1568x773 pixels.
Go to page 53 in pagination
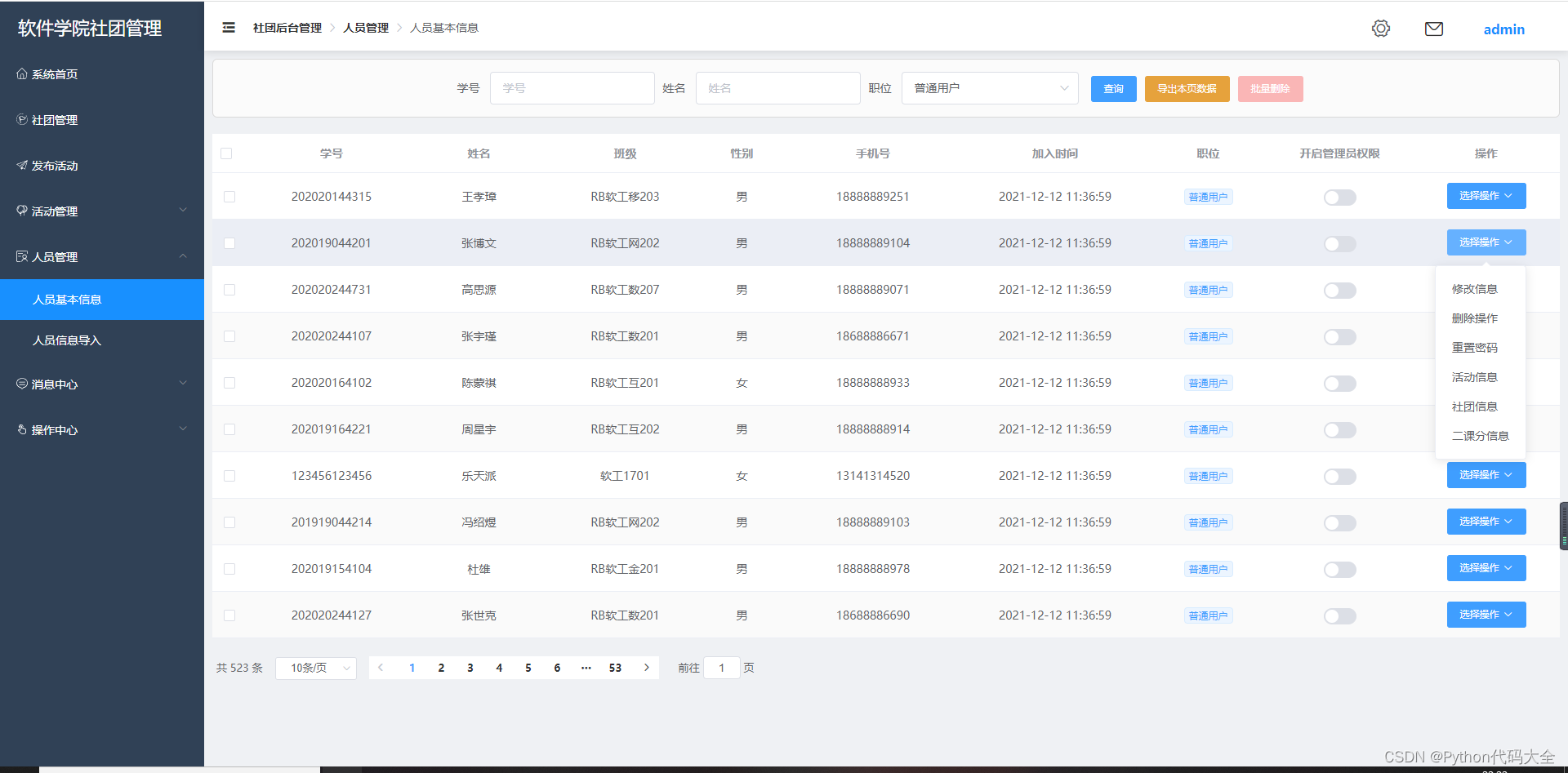pyautogui.click(x=615, y=668)
